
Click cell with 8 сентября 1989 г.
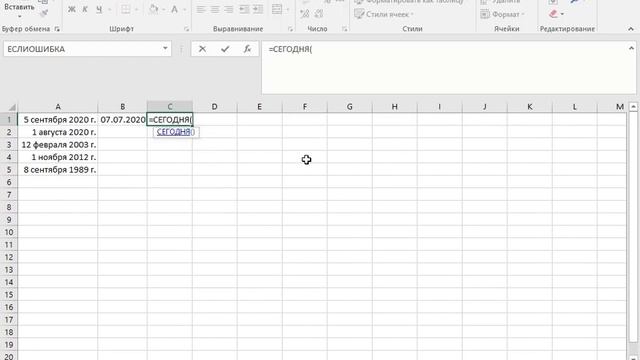(x=58, y=170)
